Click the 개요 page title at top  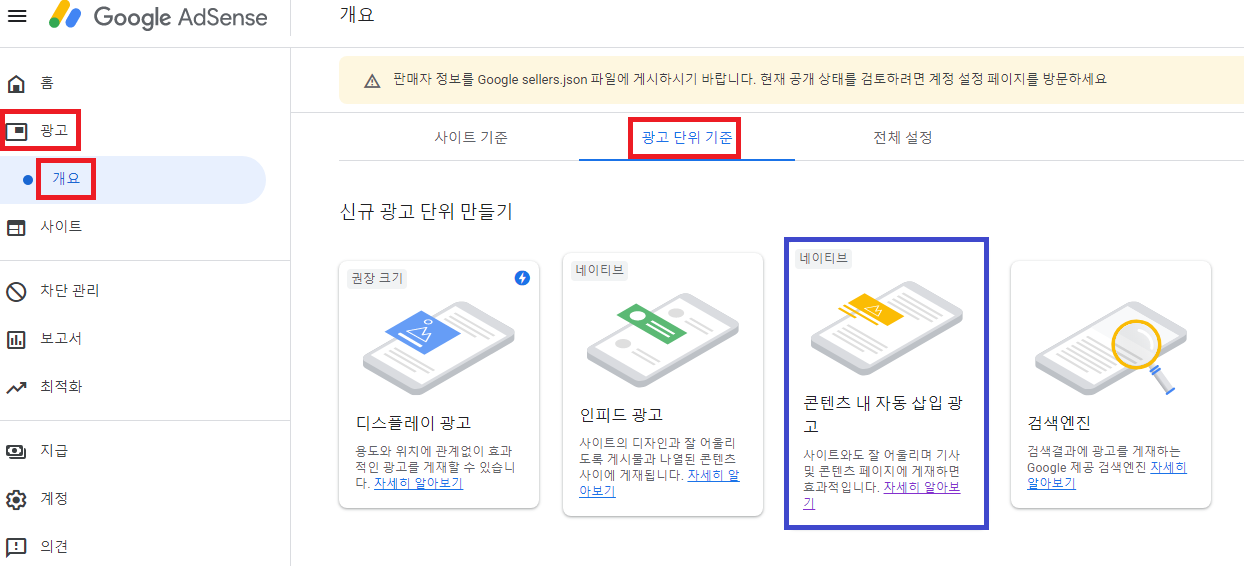[x=357, y=16]
